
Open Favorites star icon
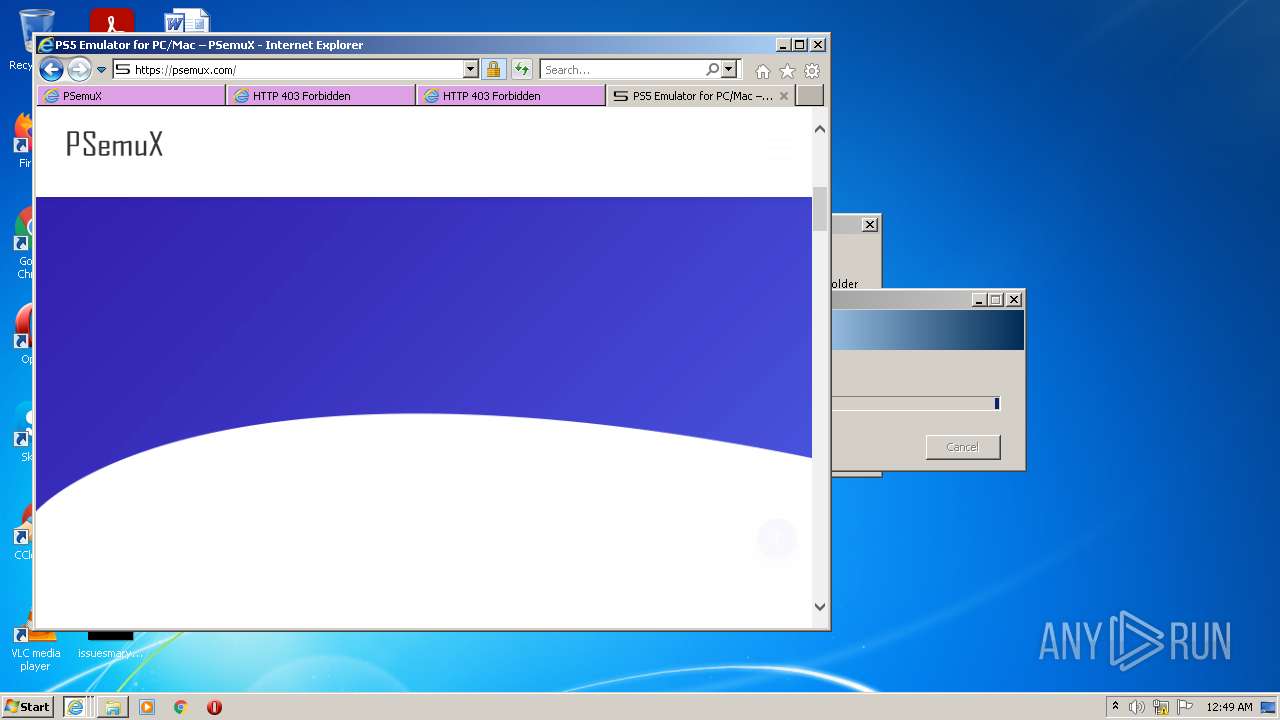tap(787, 71)
